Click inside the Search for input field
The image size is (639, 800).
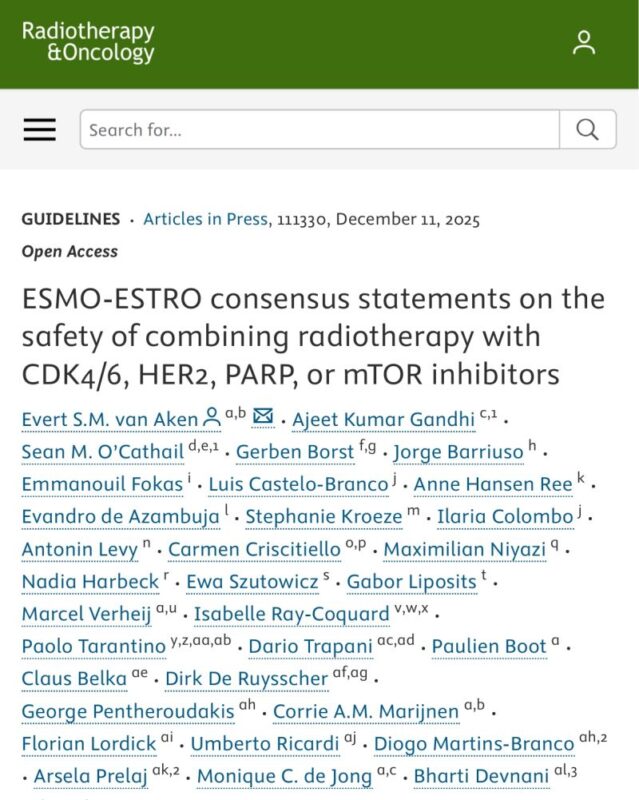coord(300,130)
